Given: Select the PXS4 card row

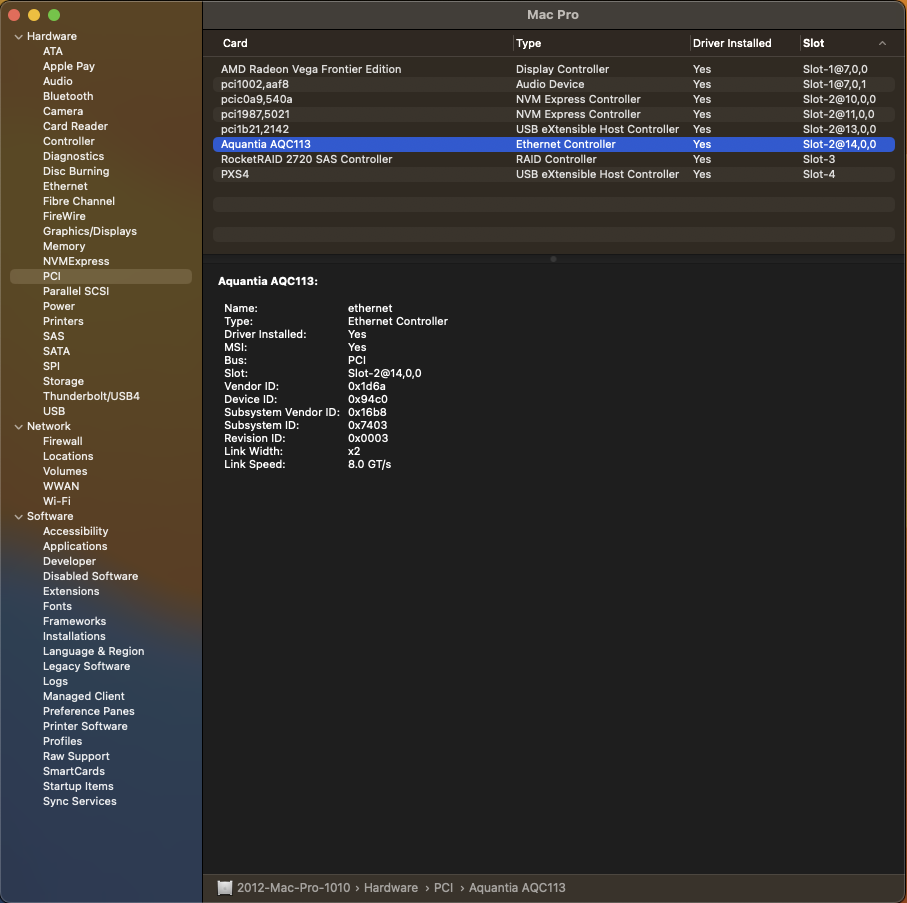Looking at the screenshot, I should 554,175.
